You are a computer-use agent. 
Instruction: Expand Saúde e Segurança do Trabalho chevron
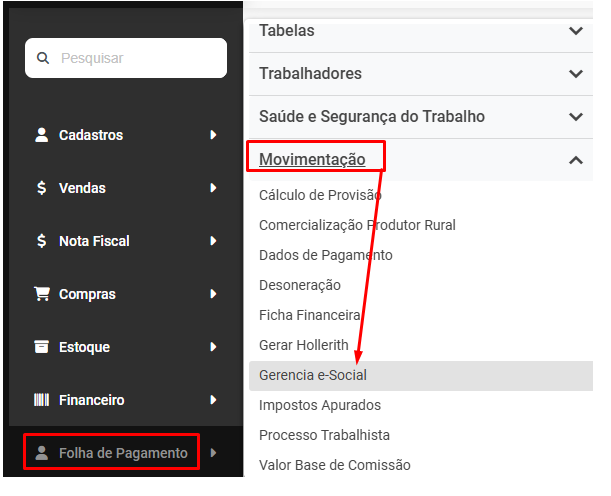(575, 117)
